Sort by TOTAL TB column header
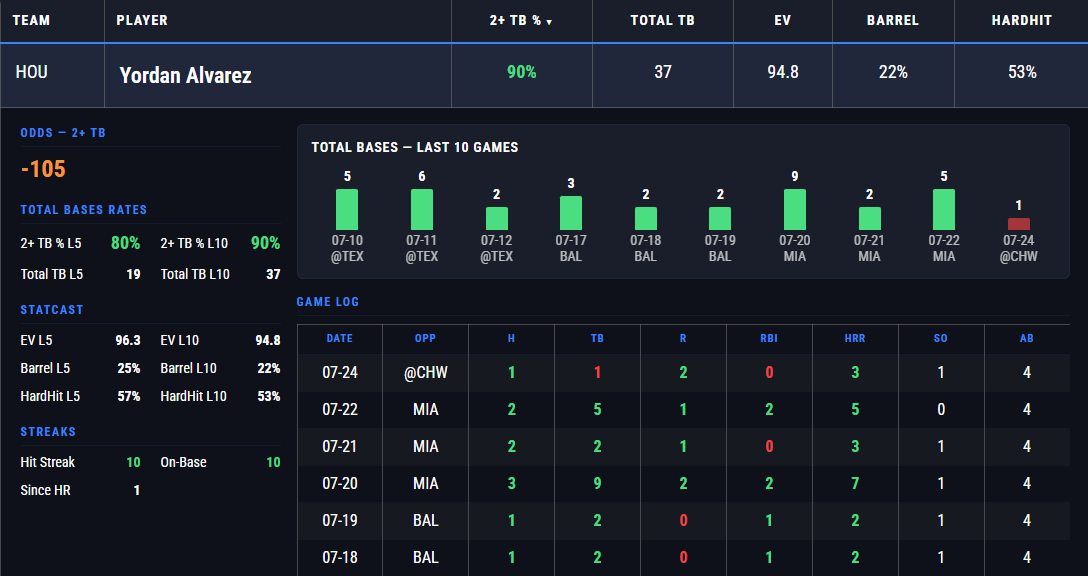 tap(662, 20)
